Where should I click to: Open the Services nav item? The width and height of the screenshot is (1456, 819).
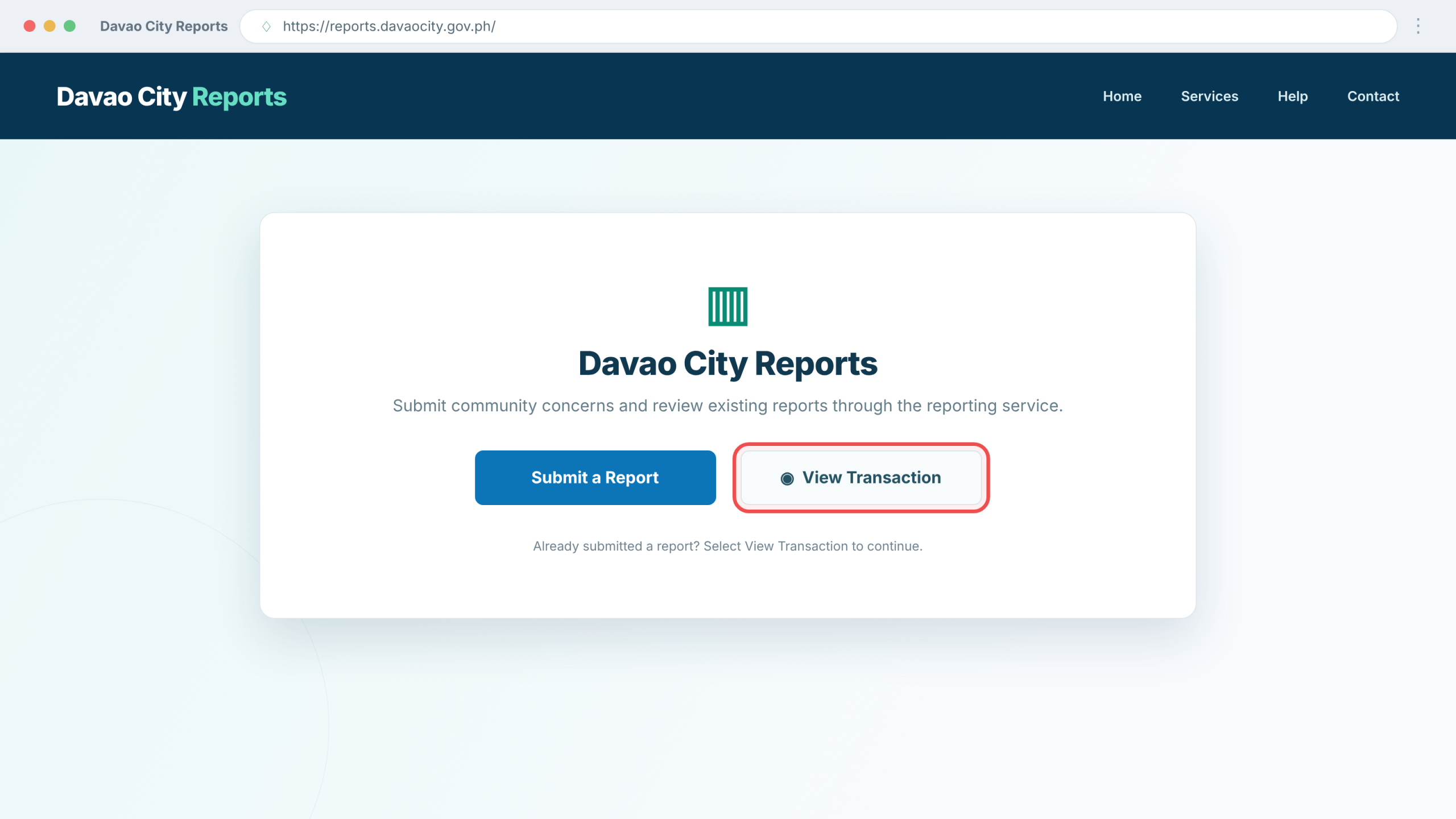coord(1209,96)
